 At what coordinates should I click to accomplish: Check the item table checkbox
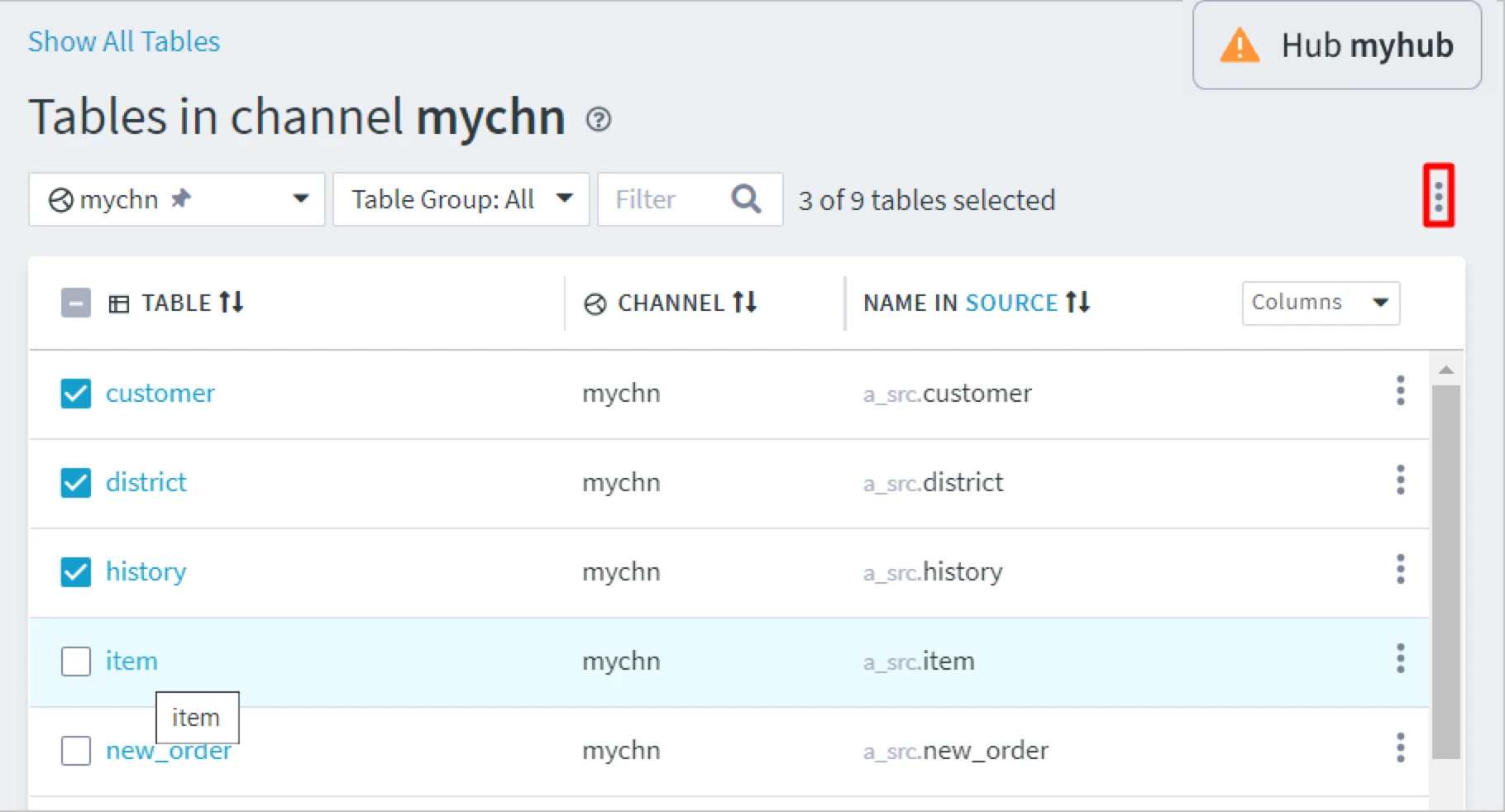click(x=76, y=662)
